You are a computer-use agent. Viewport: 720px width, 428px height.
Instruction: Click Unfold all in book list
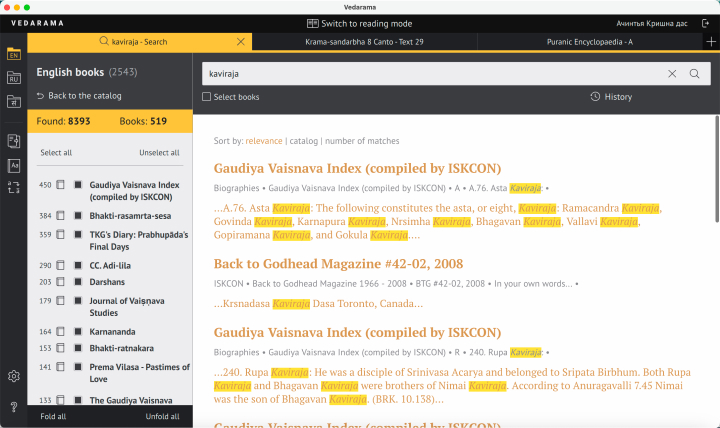tap(162, 416)
